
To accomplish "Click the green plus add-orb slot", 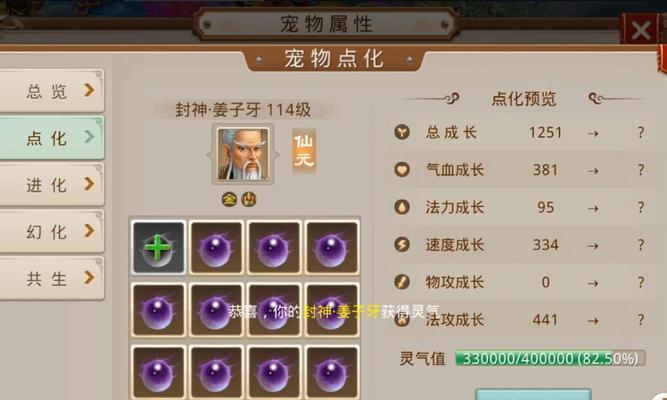I will pos(158,248).
